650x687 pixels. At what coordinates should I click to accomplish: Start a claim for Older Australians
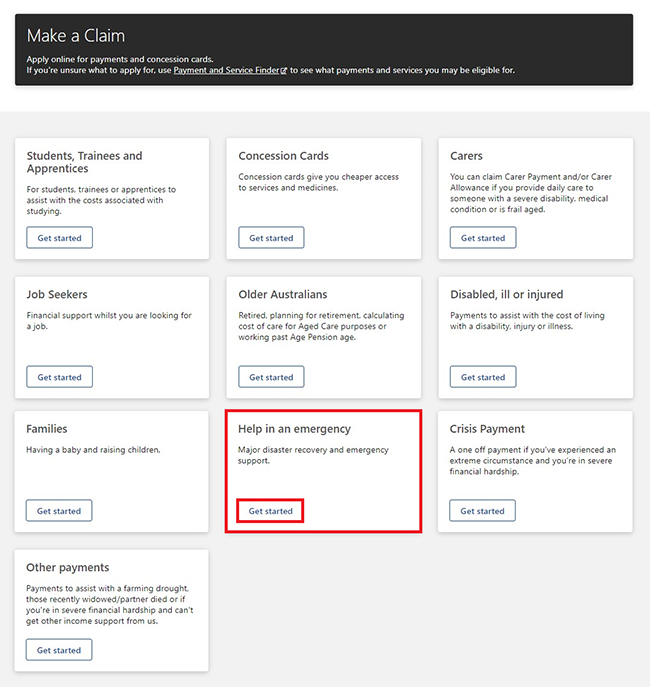271,377
